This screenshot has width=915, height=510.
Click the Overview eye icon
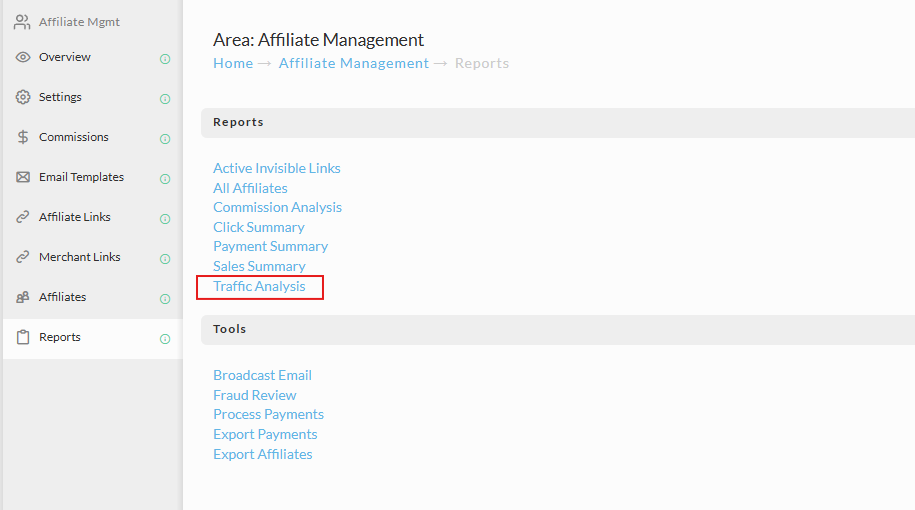[x=23, y=57]
